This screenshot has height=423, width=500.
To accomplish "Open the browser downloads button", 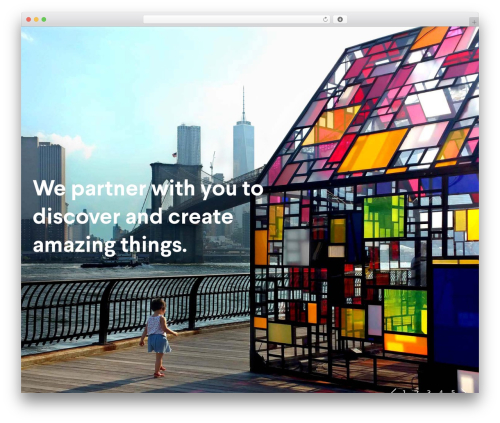I will (x=340, y=19).
